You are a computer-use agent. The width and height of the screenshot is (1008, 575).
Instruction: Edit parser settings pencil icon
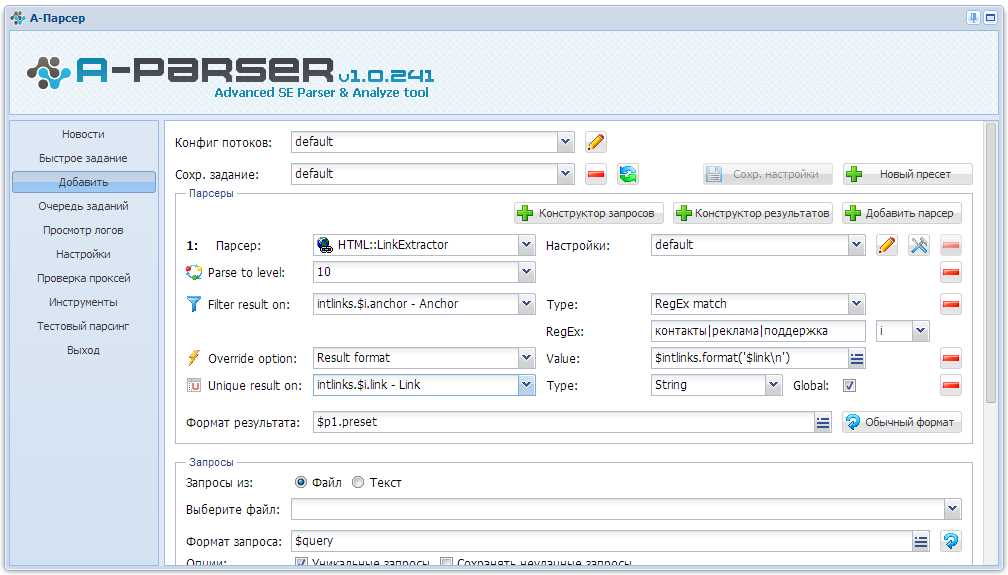pos(886,245)
